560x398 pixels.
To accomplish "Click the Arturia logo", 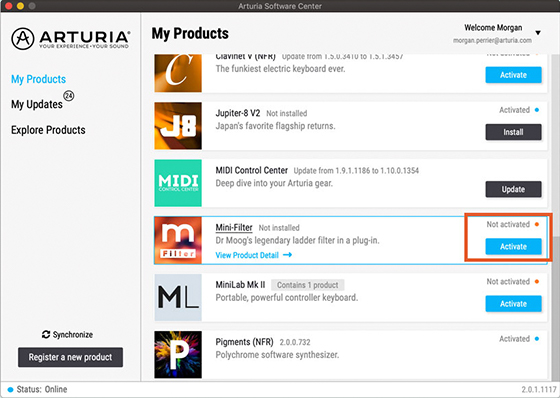I will click(x=70, y=39).
